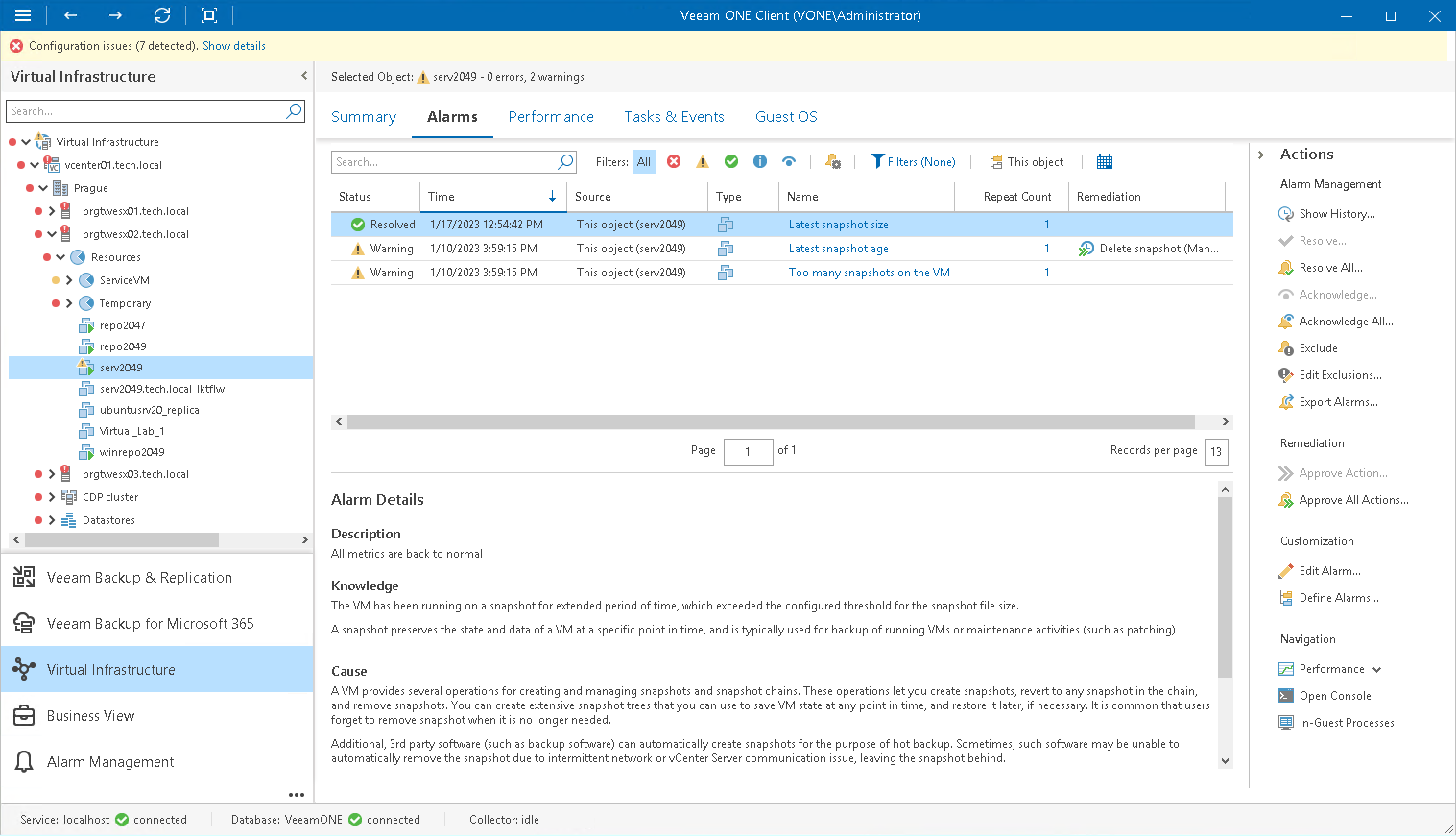Image resolution: width=1456 pixels, height=836 pixels.
Task: Open Veeam Backup & Replication view
Action: pos(157,577)
